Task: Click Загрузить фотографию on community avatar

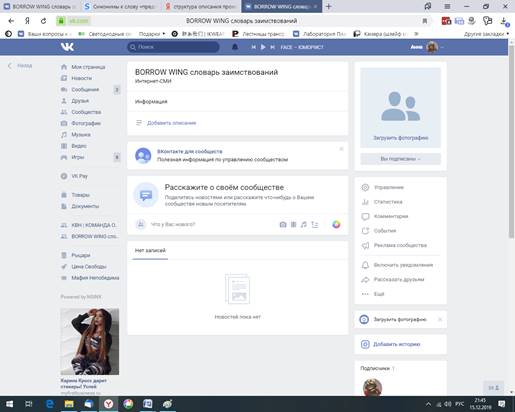Action: tap(400, 138)
